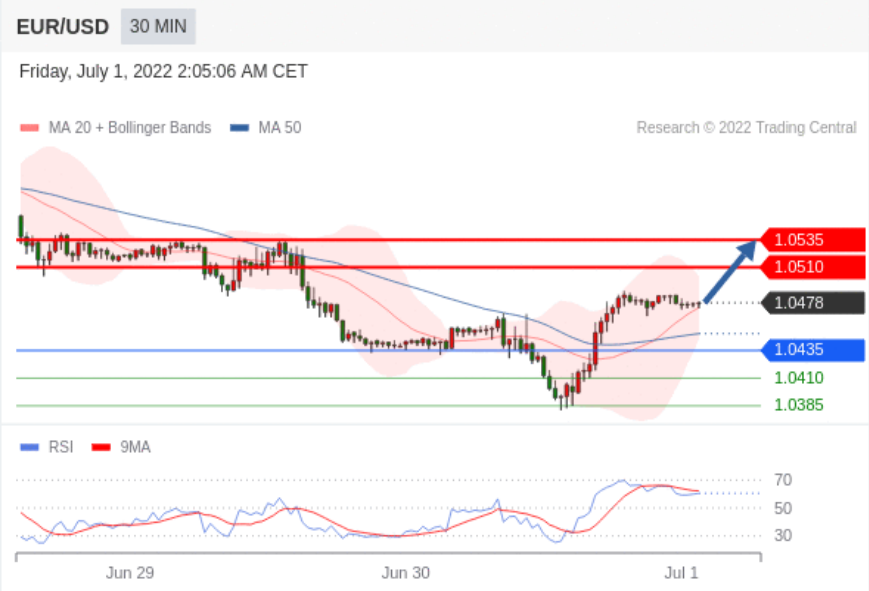
Task: Click the RSI legend color swatch
Action: (29, 447)
